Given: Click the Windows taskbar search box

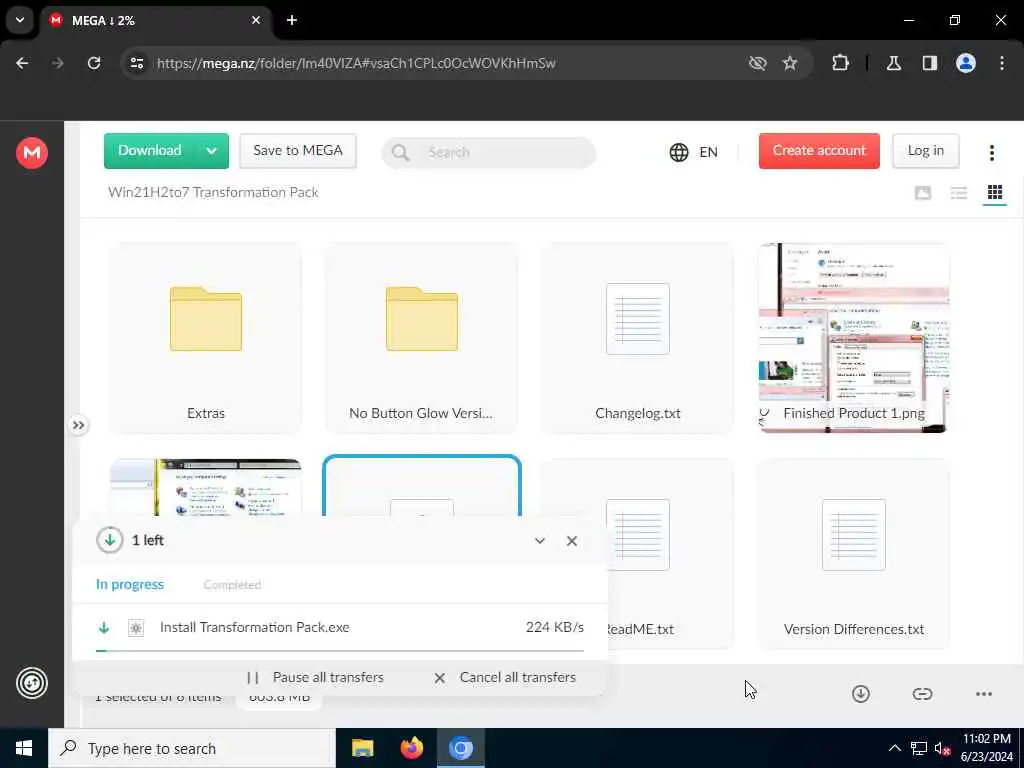Looking at the screenshot, I should coord(192,748).
